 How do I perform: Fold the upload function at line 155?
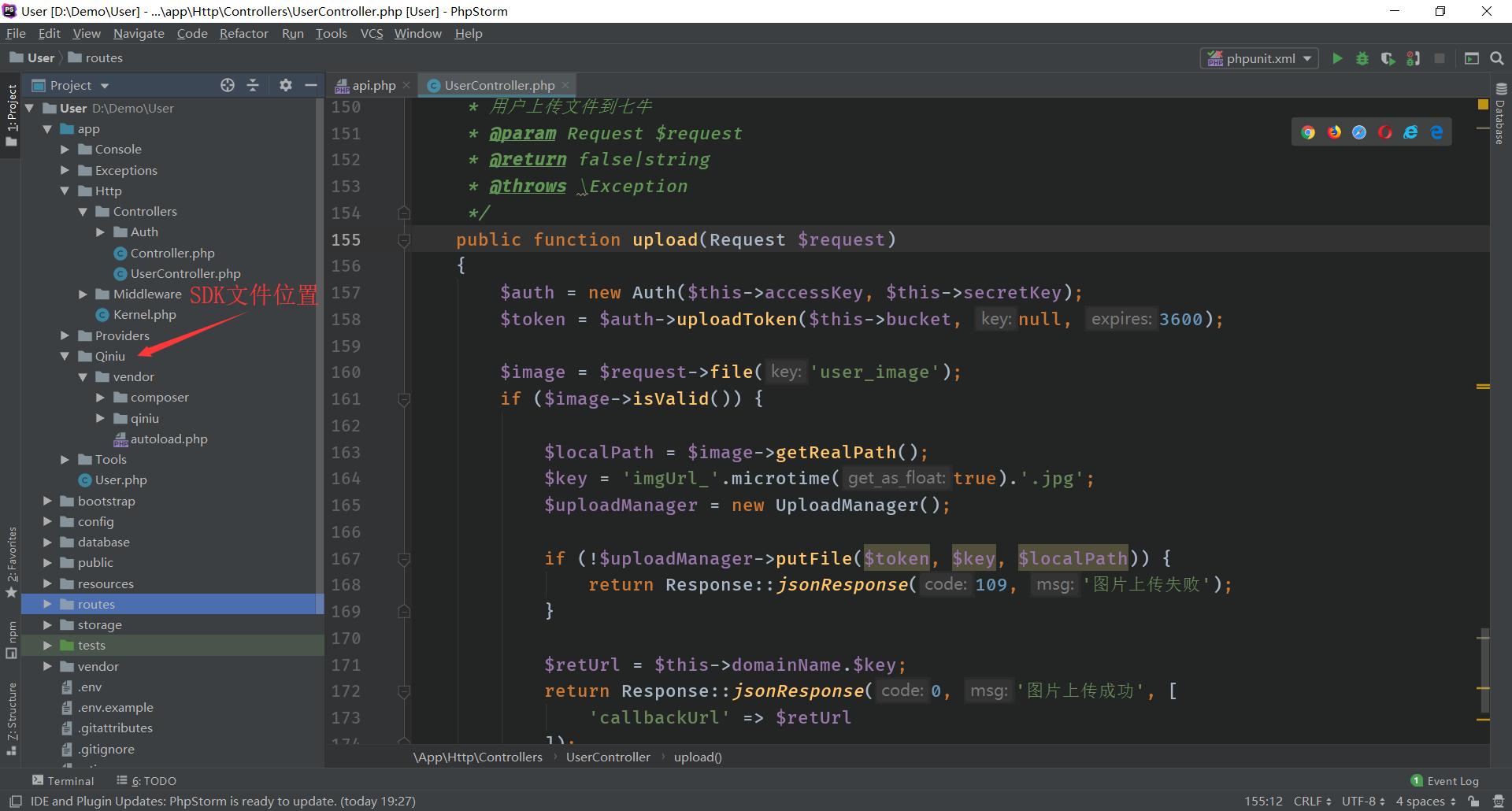click(404, 240)
